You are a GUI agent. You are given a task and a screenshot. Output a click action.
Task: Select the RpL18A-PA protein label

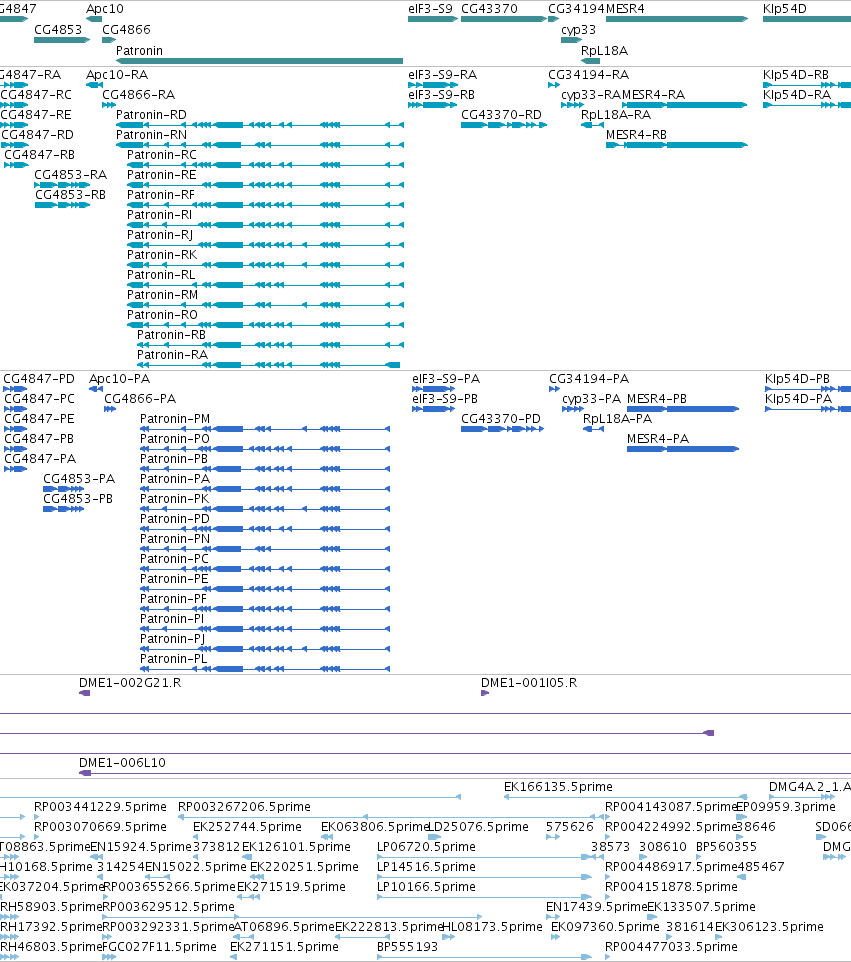point(617,419)
